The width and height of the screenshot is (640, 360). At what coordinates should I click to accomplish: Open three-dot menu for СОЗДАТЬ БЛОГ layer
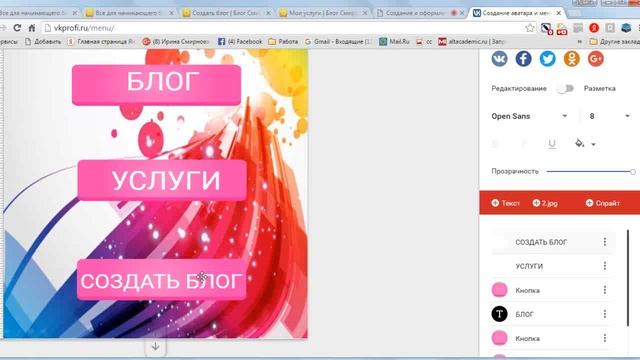point(604,242)
